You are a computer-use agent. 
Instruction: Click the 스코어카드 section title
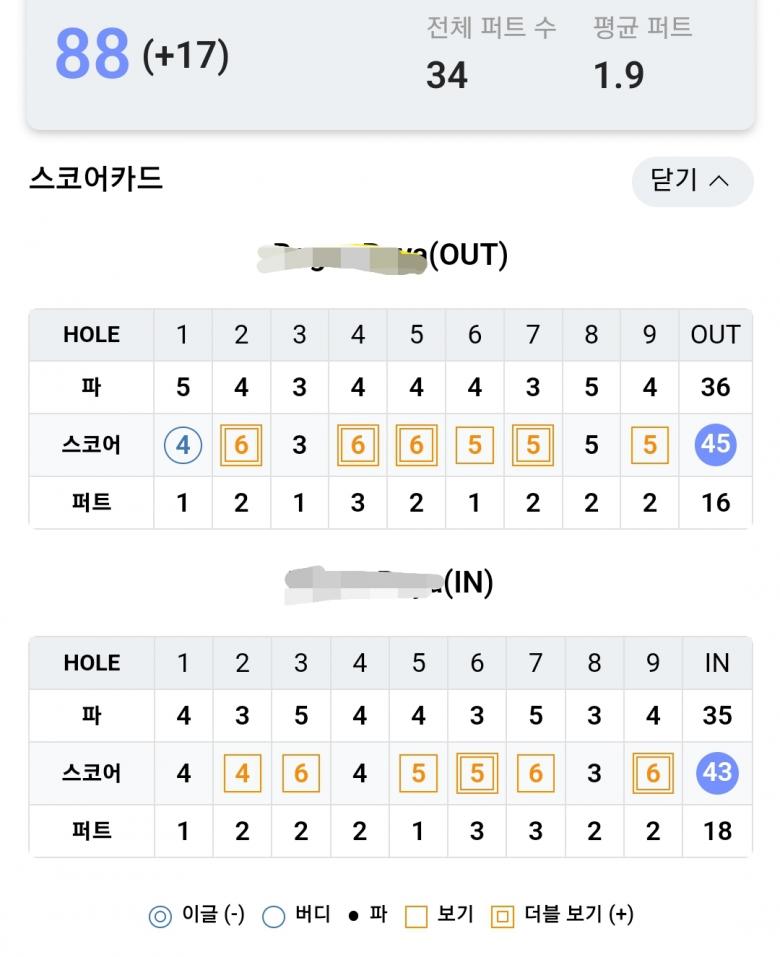[96, 179]
